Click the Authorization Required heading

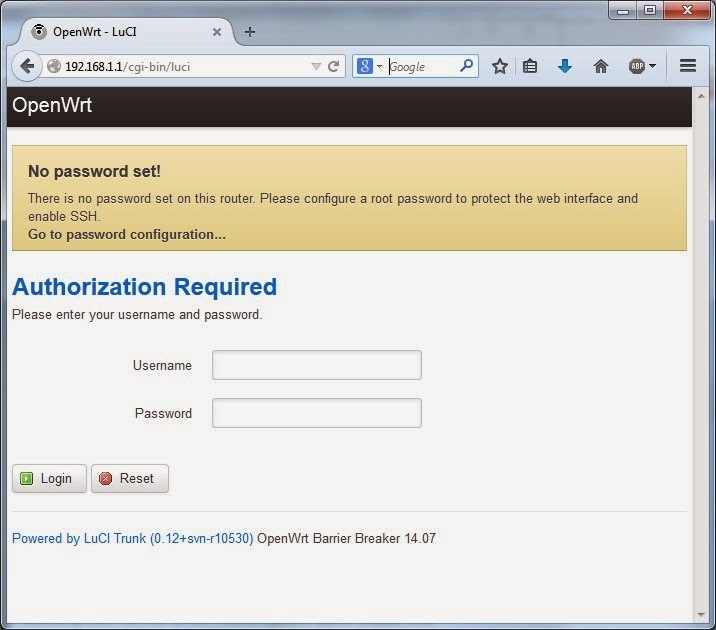(x=145, y=287)
